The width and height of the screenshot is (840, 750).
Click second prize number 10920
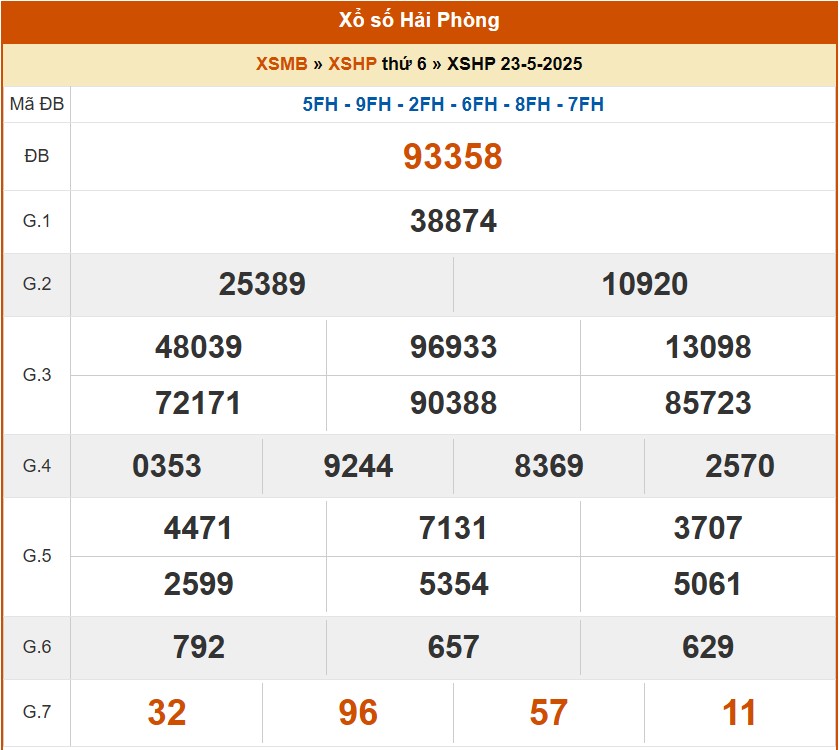(x=645, y=284)
